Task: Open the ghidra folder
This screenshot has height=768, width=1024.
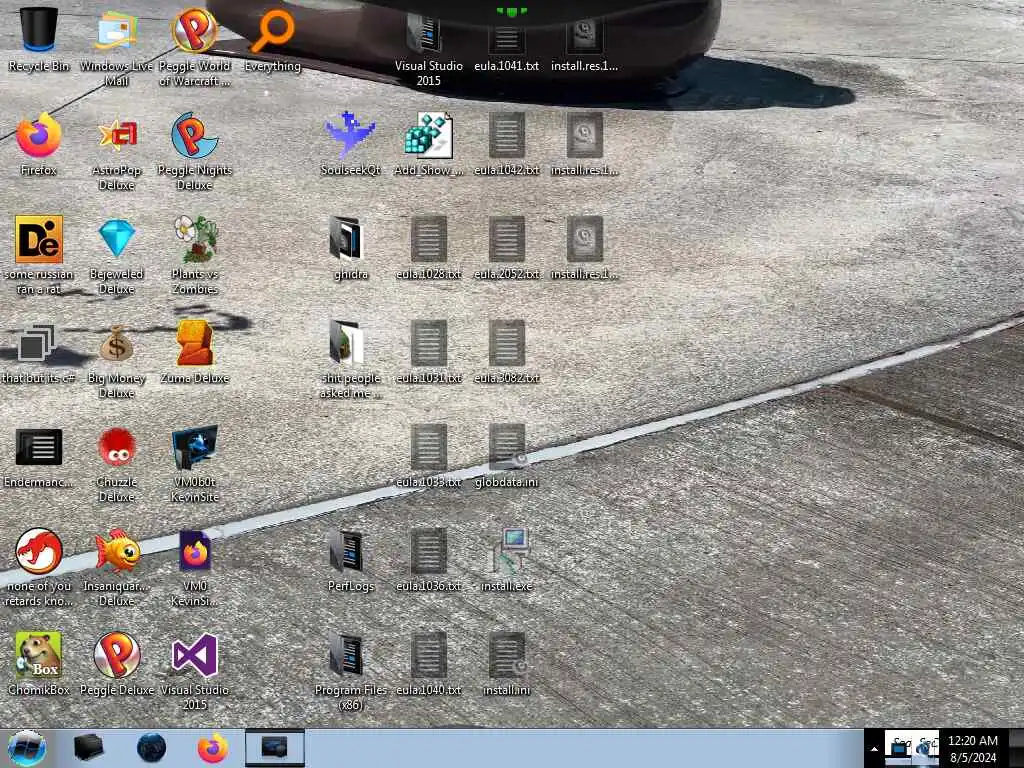Action: pyautogui.click(x=351, y=248)
